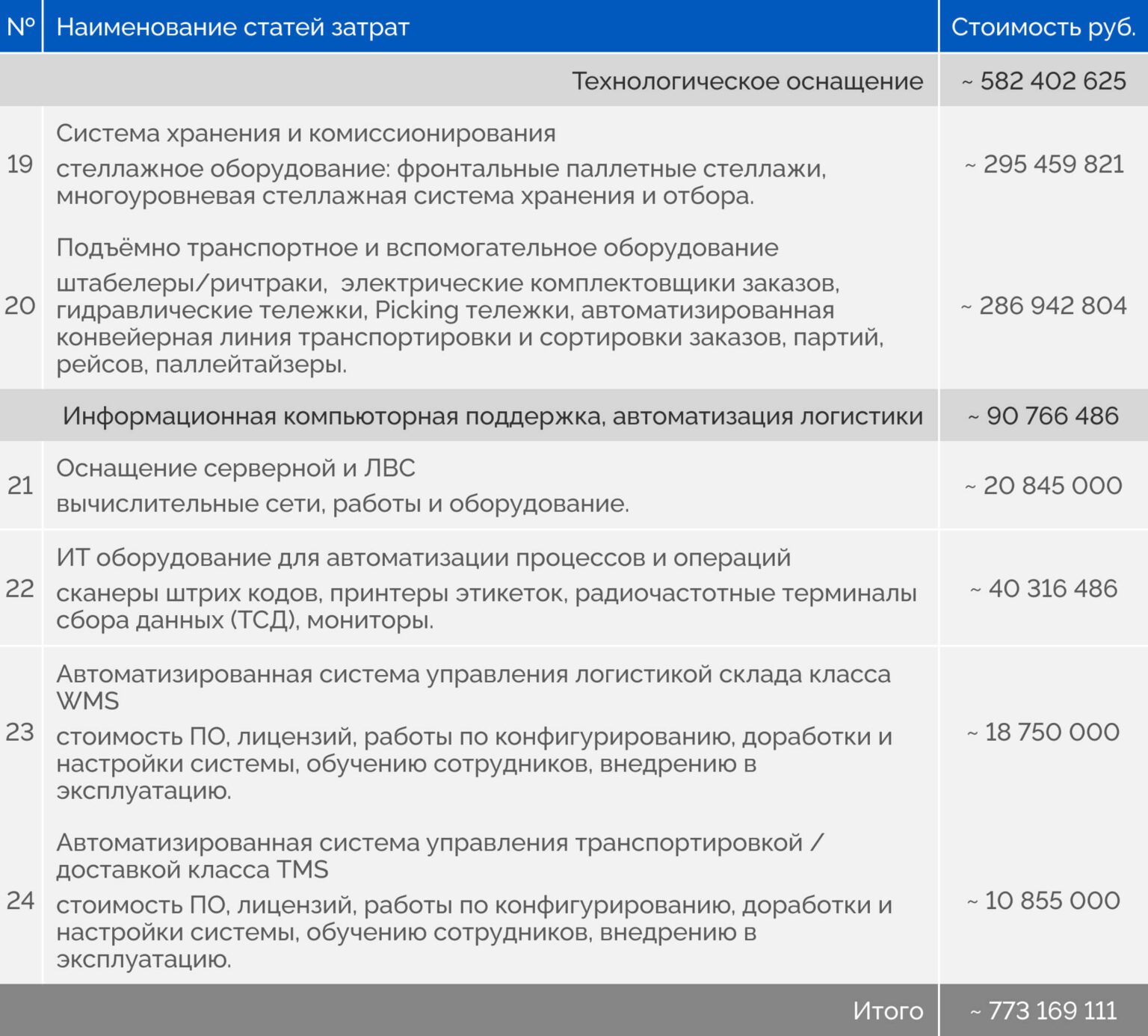Click the TMS cost ~ 10 855 000

[x=1043, y=900]
